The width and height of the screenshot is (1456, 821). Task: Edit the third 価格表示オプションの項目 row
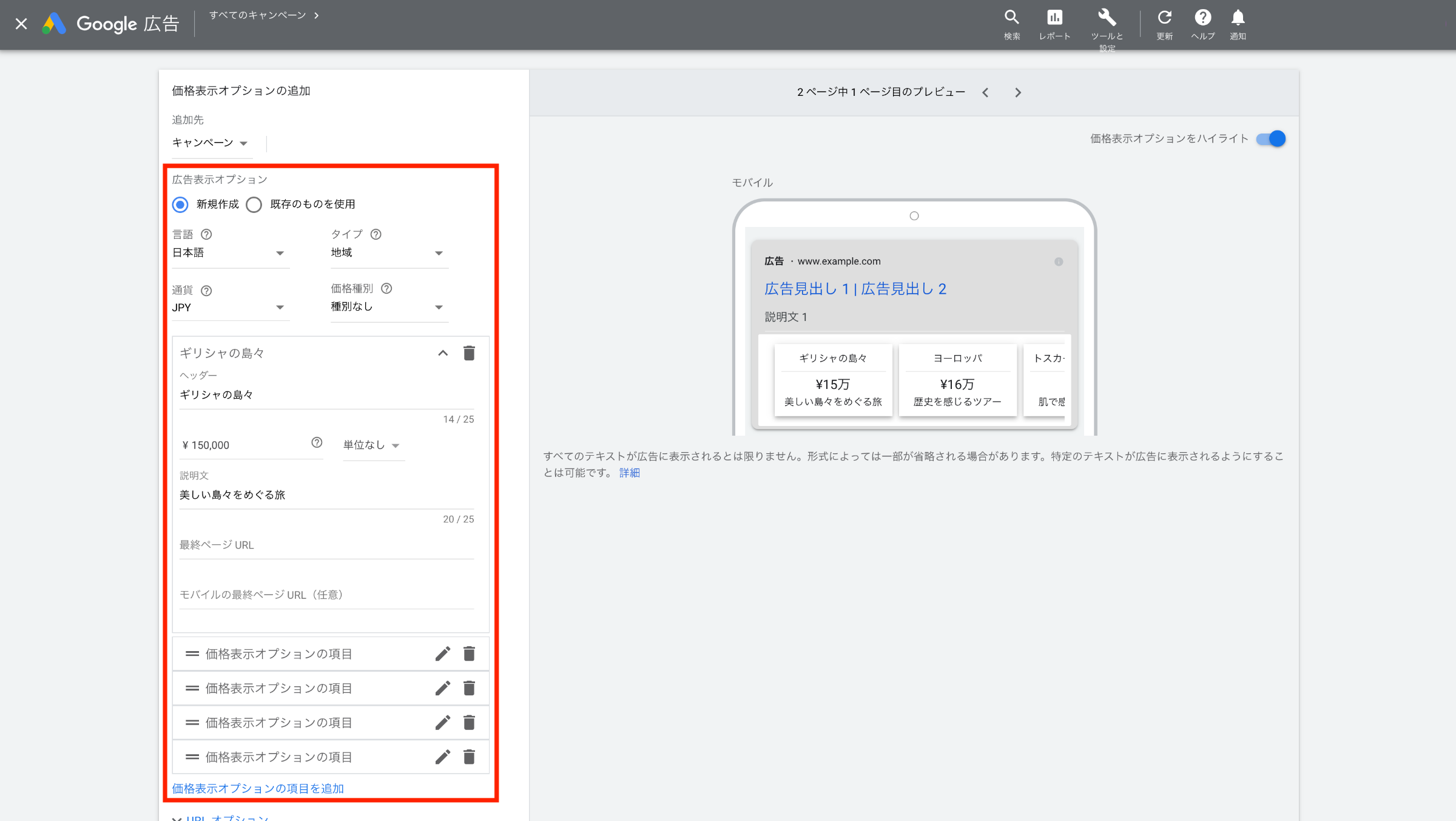coord(443,723)
